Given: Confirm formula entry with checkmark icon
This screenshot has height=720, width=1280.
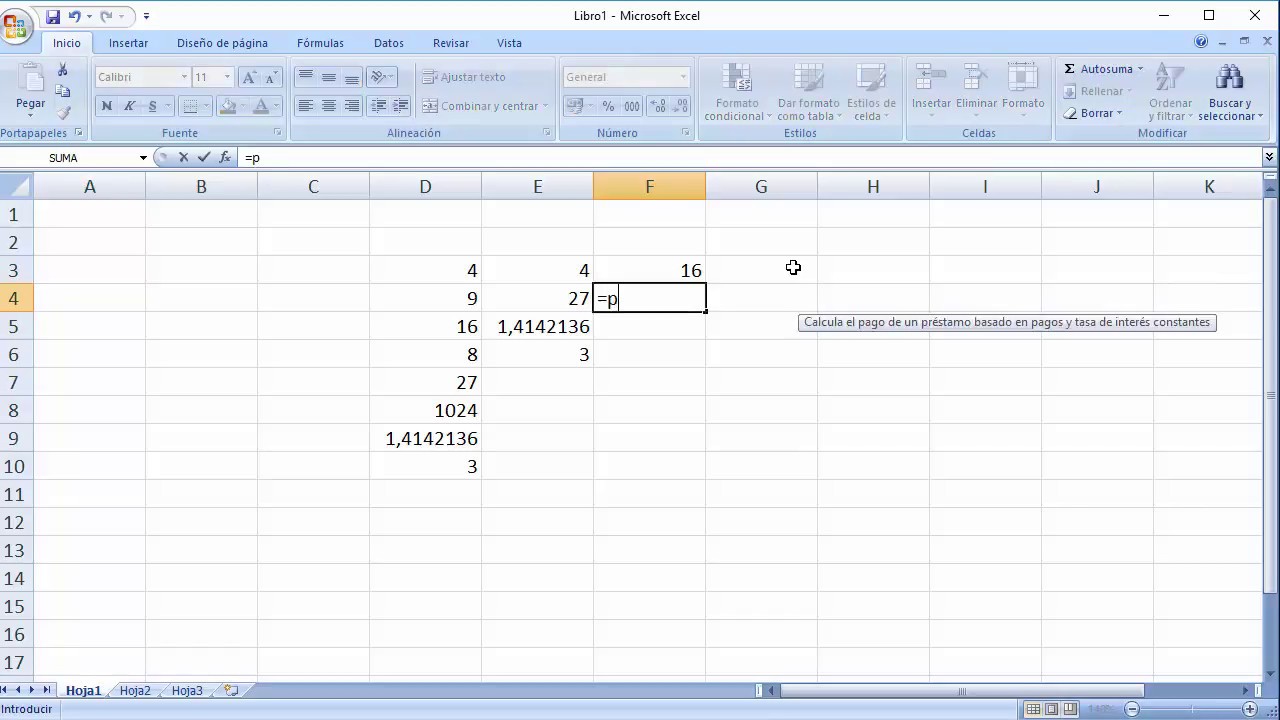Looking at the screenshot, I should (204, 157).
